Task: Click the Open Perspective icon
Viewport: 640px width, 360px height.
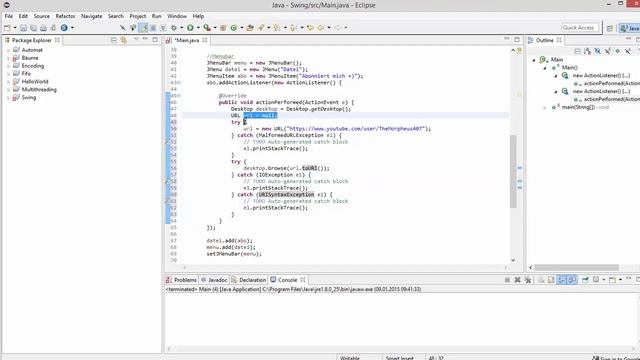Action: click(610, 28)
